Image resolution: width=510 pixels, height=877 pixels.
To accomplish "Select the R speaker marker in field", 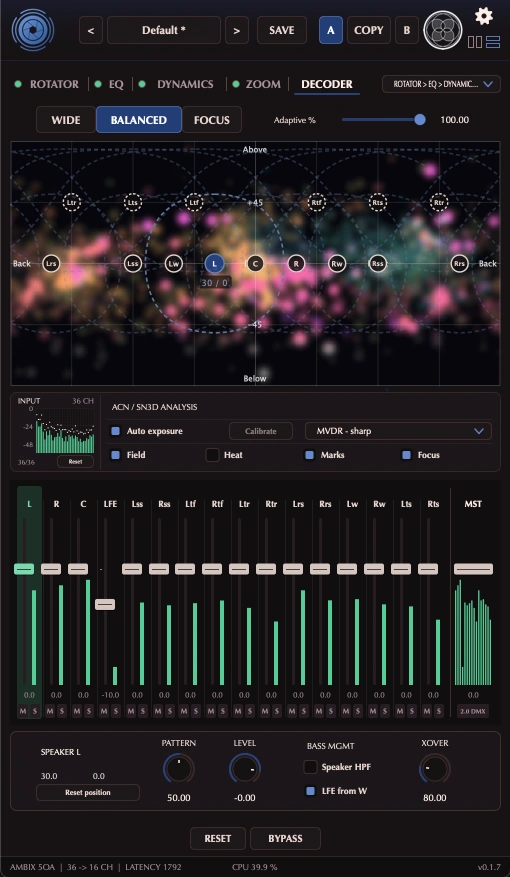I will (x=296, y=263).
